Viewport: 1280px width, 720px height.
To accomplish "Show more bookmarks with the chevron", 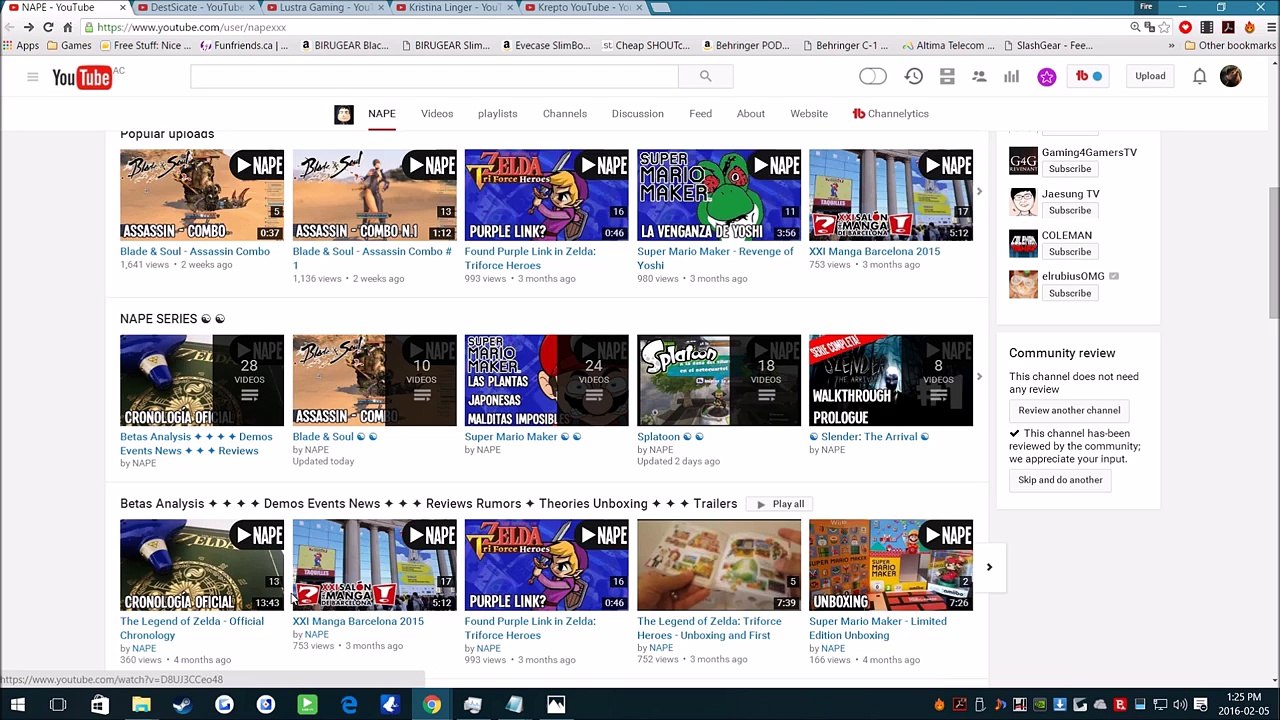I will click(x=1171, y=45).
